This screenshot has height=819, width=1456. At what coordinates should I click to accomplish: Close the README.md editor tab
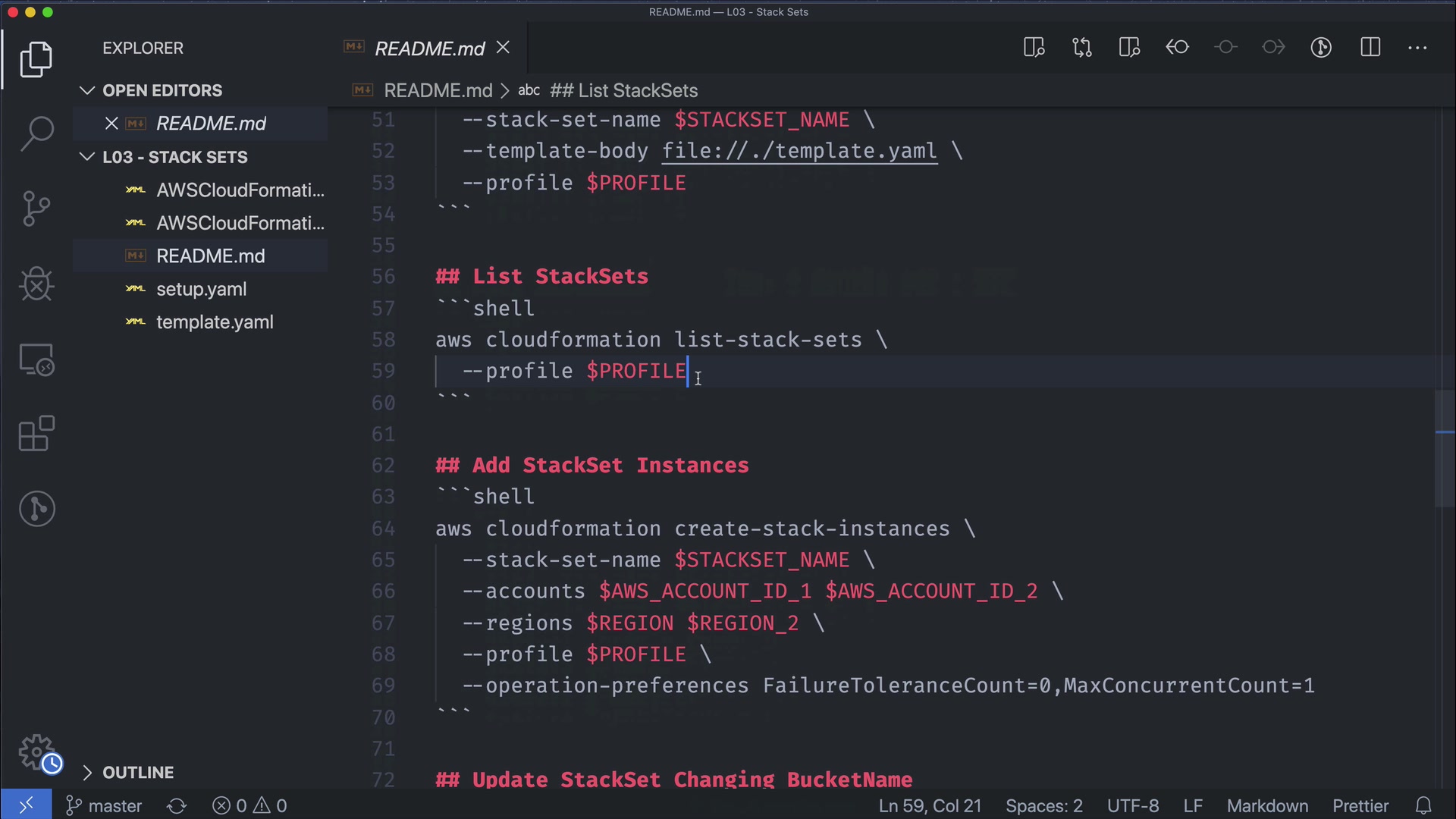coord(503,48)
